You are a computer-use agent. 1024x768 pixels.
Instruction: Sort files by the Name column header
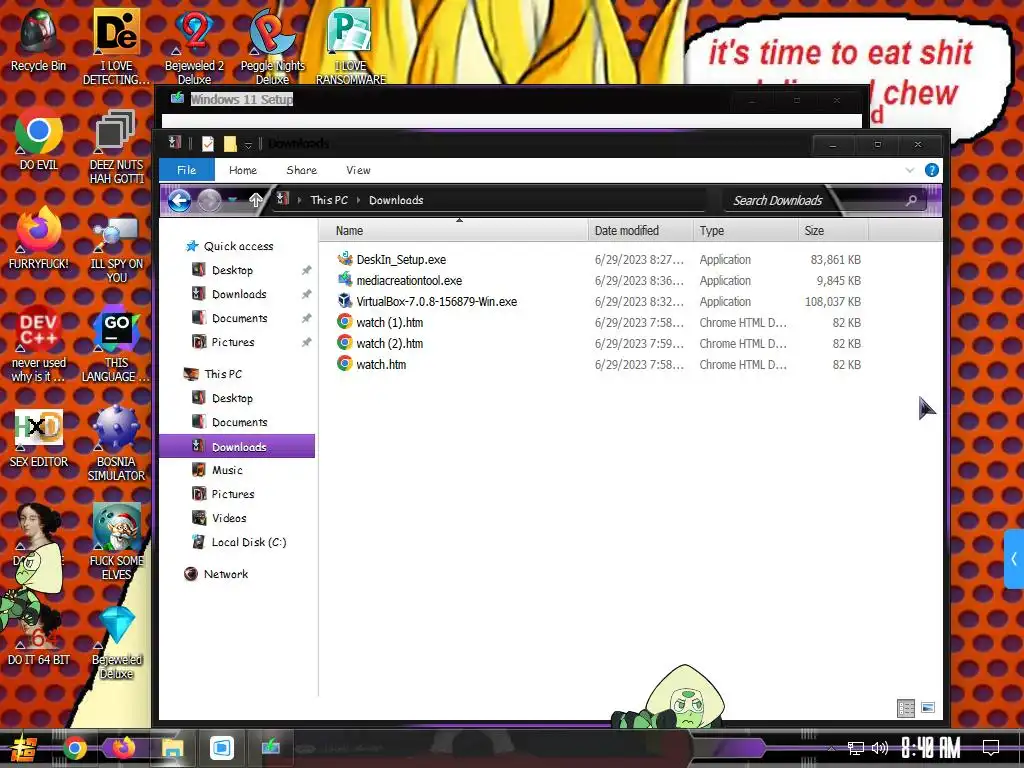tap(453, 231)
